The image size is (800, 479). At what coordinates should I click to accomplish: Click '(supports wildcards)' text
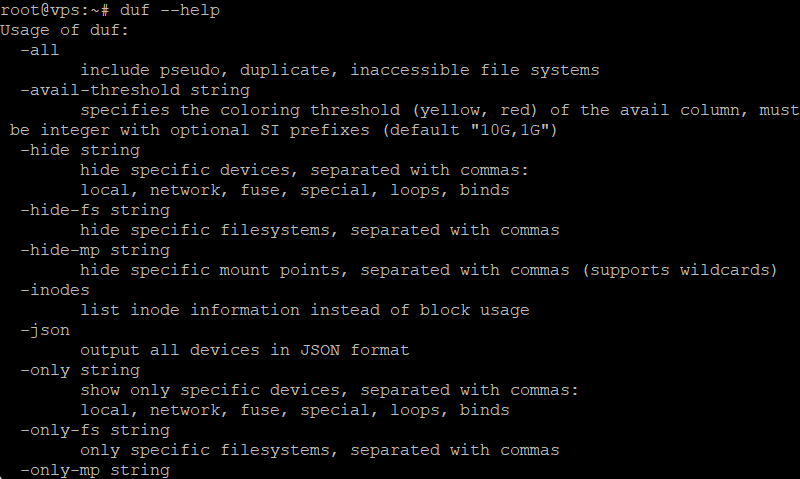680,270
